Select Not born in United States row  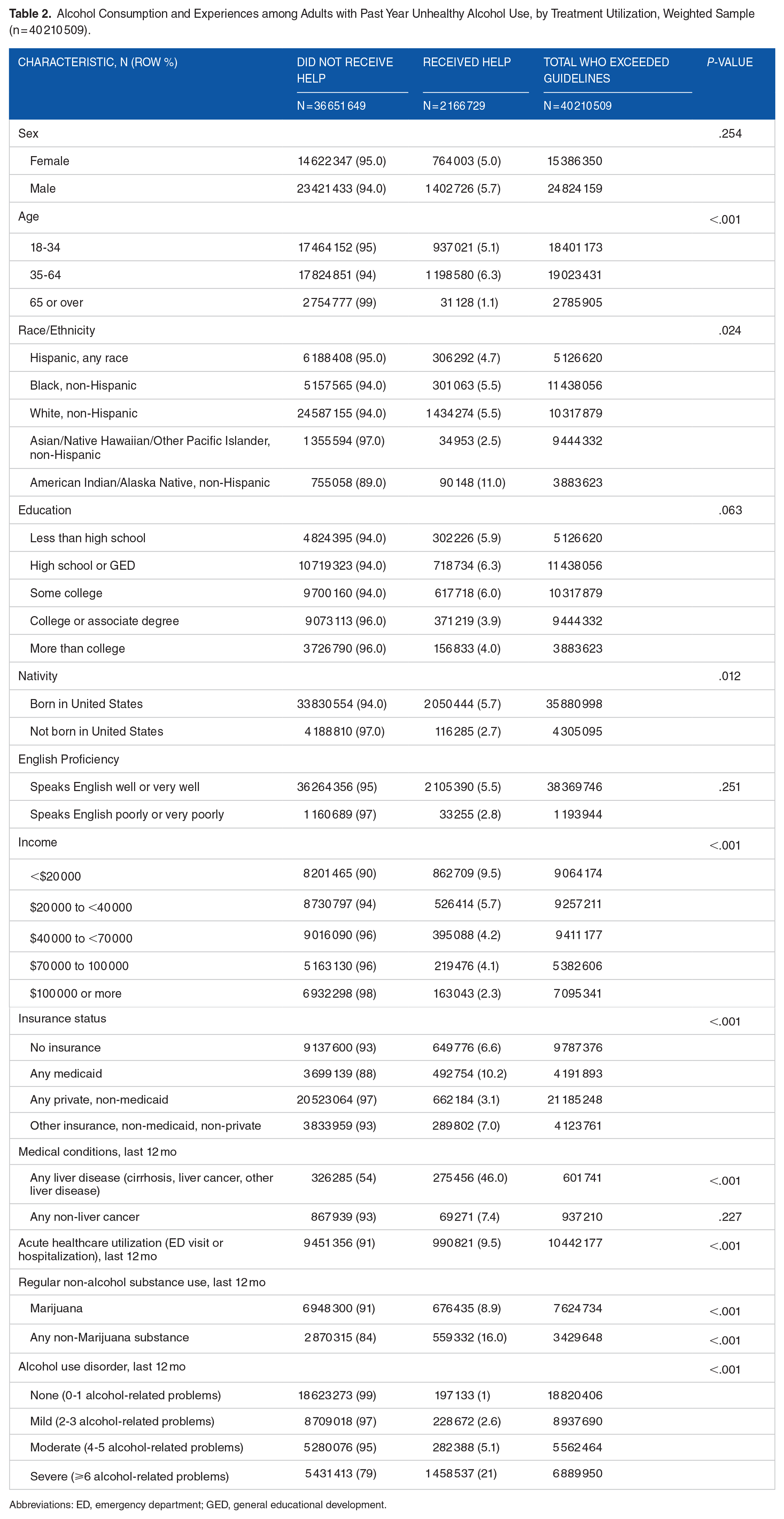[x=391, y=731]
